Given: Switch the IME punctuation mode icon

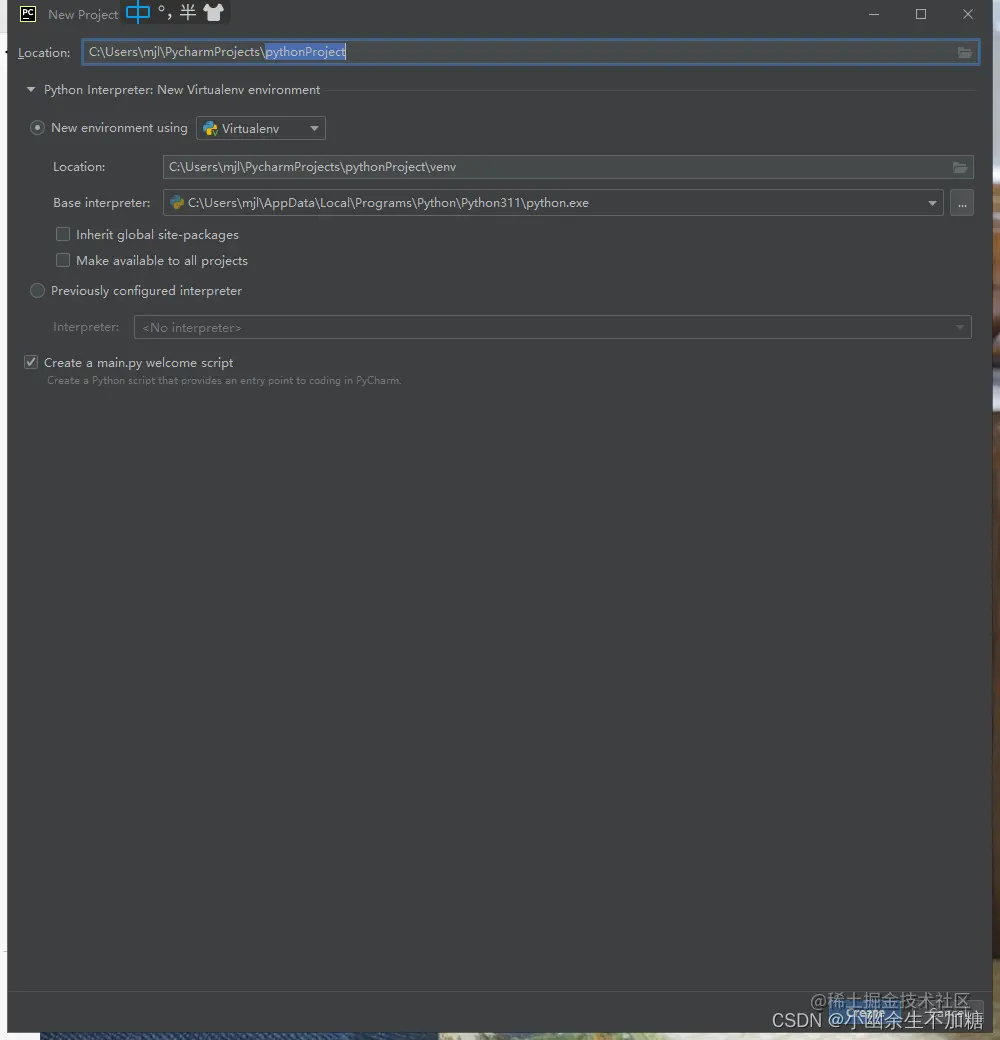Looking at the screenshot, I should click(x=164, y=12).
